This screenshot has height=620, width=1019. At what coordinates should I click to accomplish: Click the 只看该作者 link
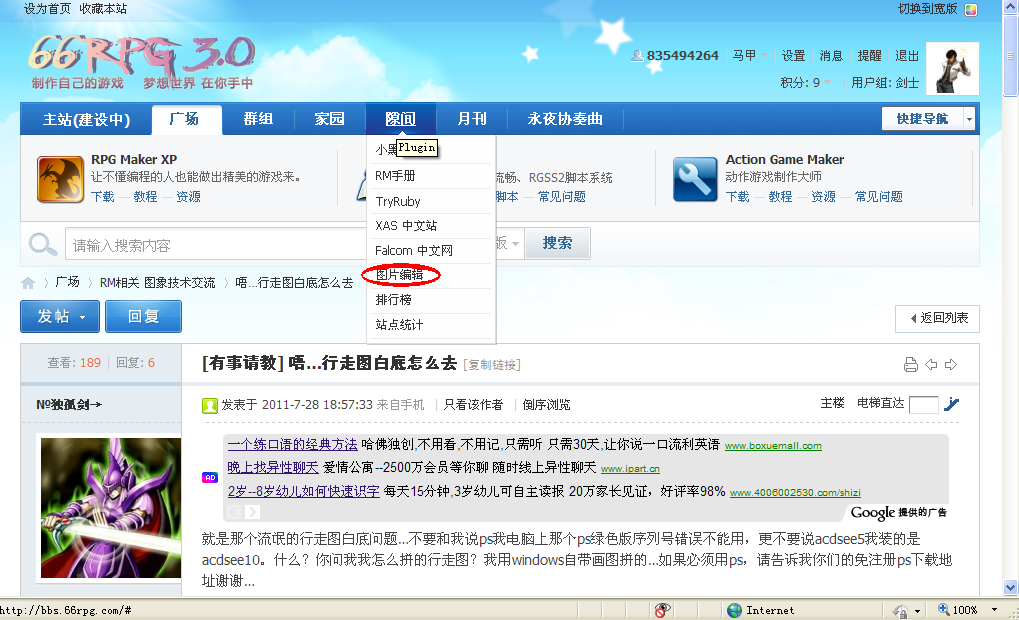[473, 405]
